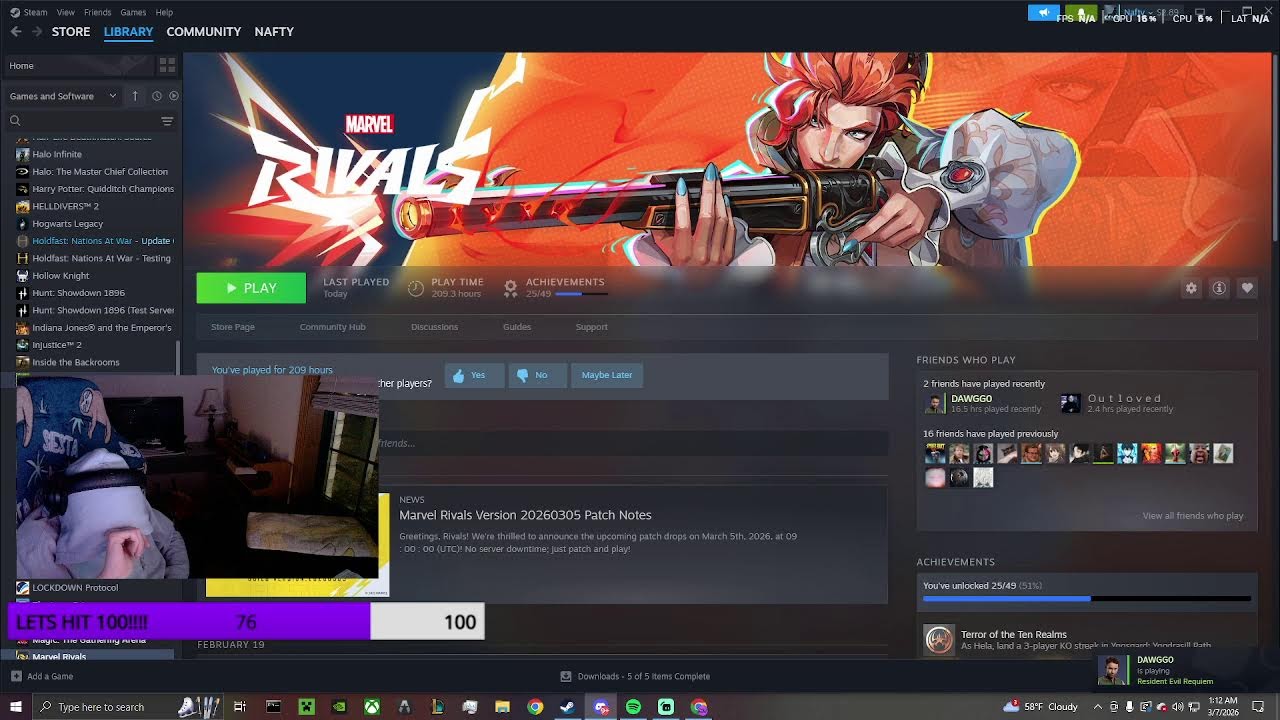Screen dimensions: 1280x720
Task: Open the Community Hub link
Action: tap(333, 327)
